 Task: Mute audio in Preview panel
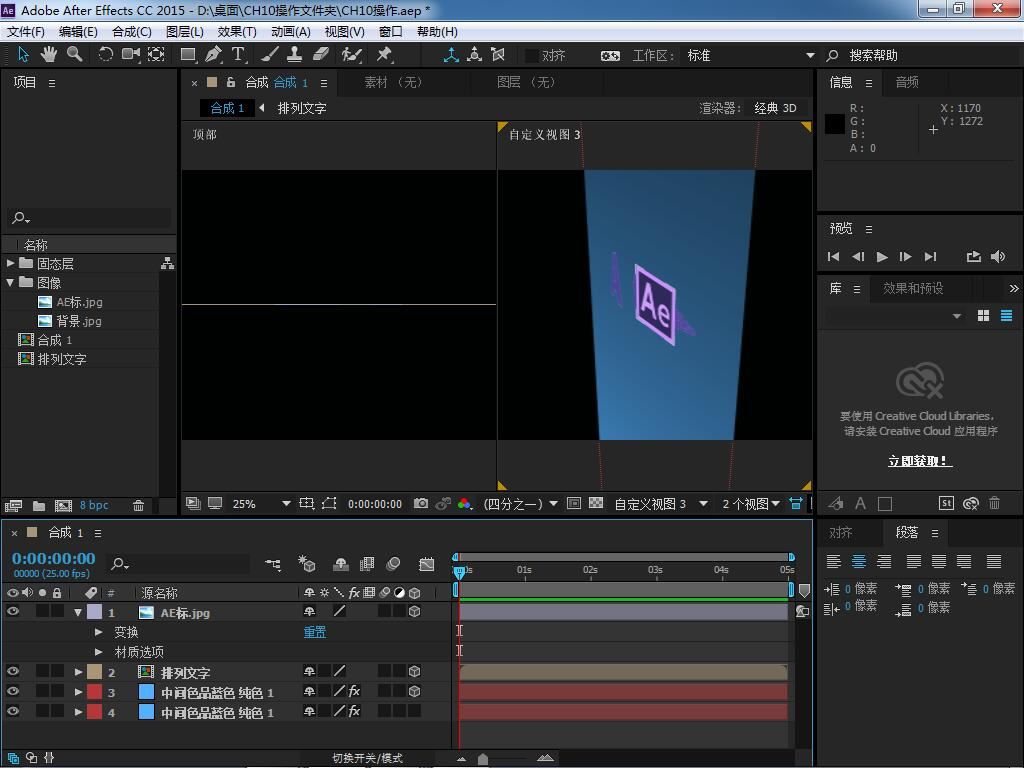(998, 257)
